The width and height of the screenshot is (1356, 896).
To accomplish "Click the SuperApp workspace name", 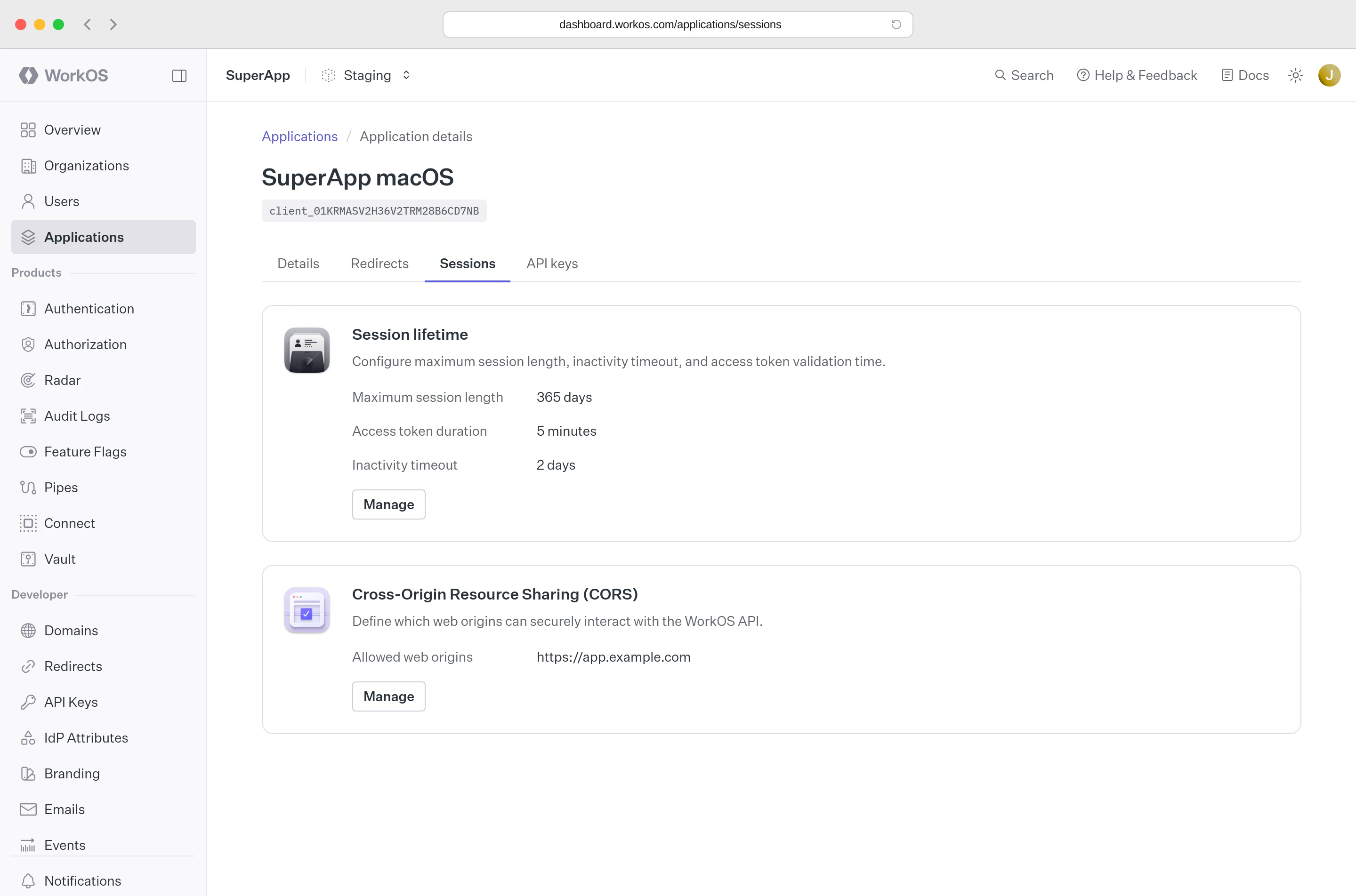I will pyautogui.click(x=258, y=75).
